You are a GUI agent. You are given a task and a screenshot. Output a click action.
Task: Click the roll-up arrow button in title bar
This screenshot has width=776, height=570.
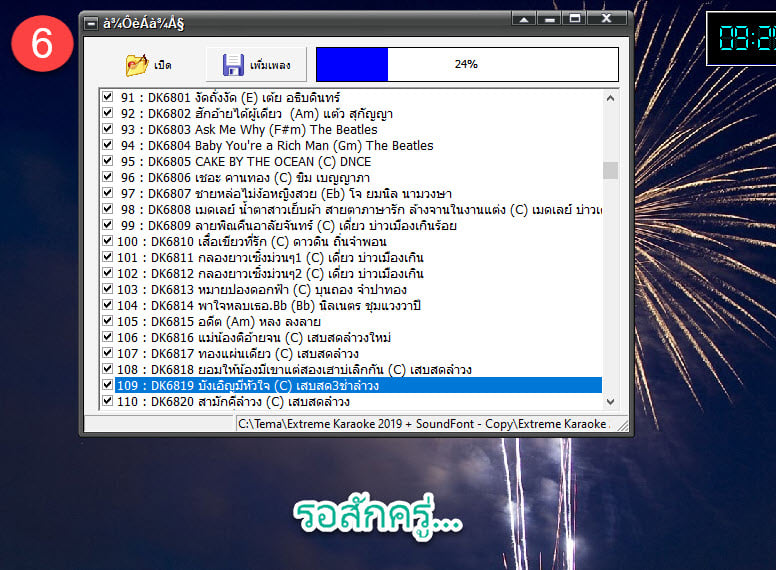click(522, 19)
